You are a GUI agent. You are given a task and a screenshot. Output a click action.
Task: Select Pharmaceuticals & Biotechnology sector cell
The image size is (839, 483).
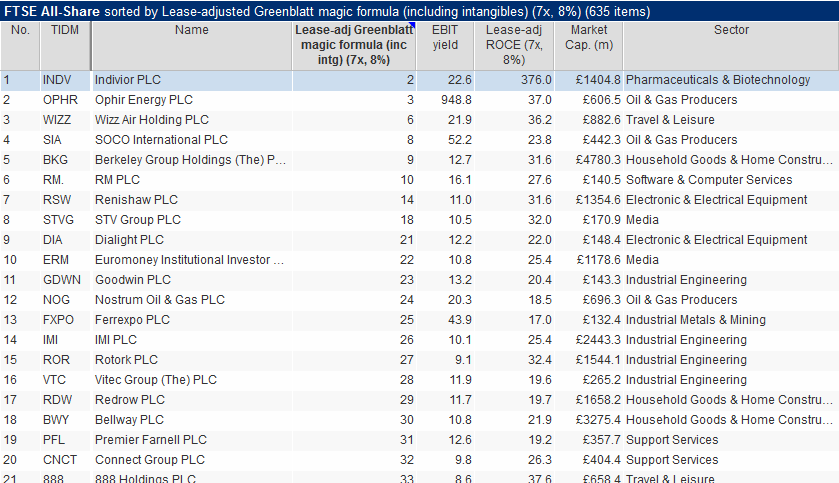pos(731,80)
